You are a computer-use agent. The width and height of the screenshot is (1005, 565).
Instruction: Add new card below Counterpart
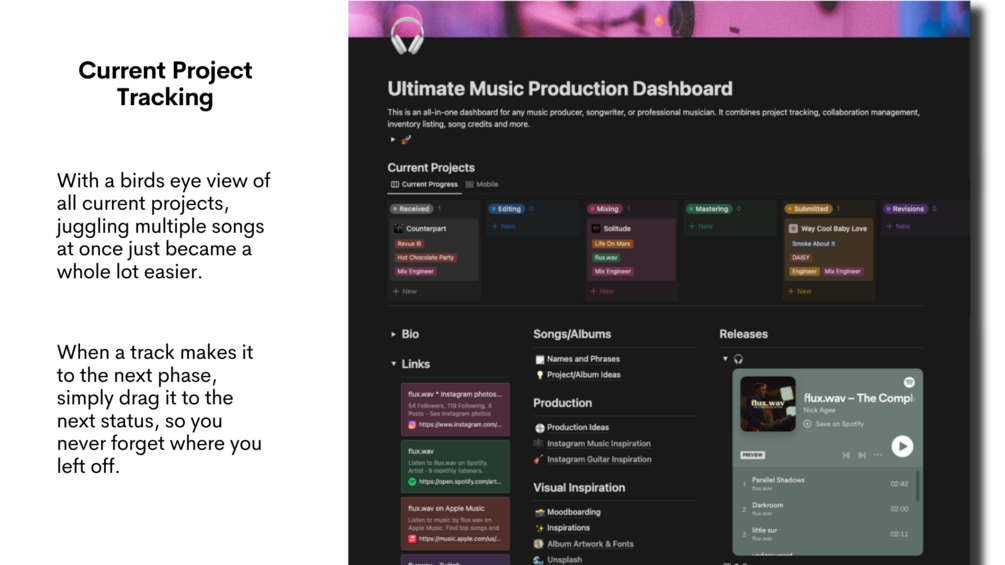pyautogui.click(x=405, y=291)
